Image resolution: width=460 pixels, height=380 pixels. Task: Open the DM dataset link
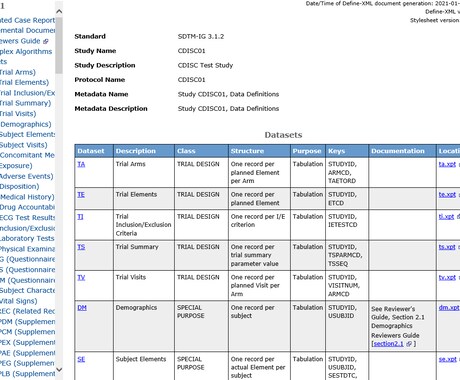point(82,307)
